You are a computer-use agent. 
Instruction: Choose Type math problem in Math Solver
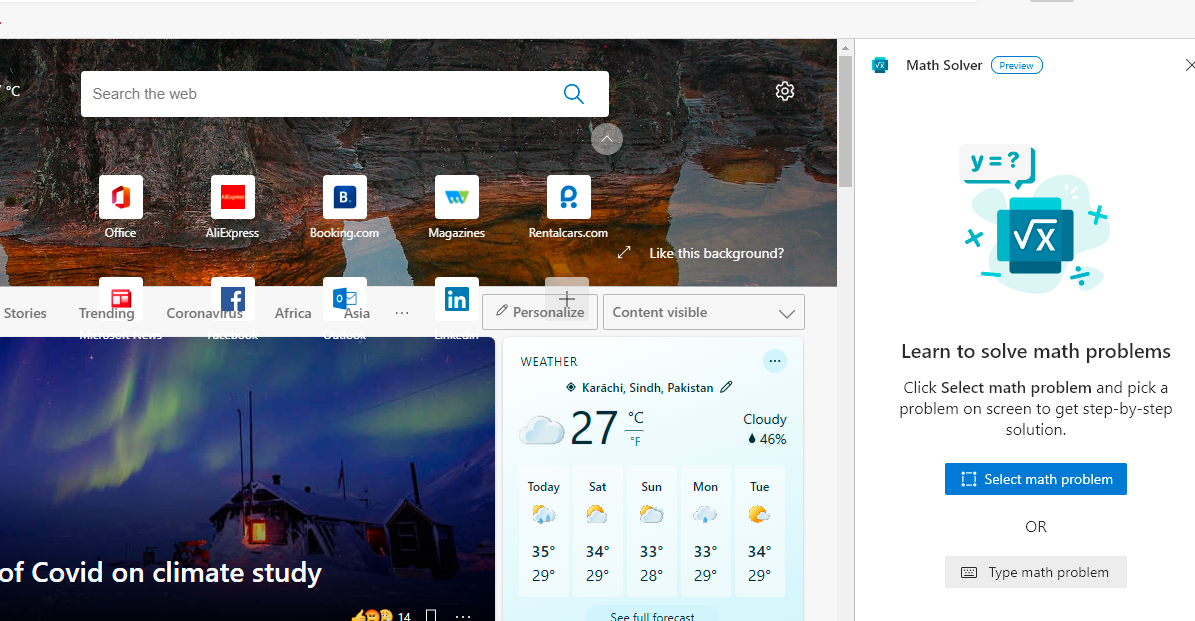coord(1035,572)
